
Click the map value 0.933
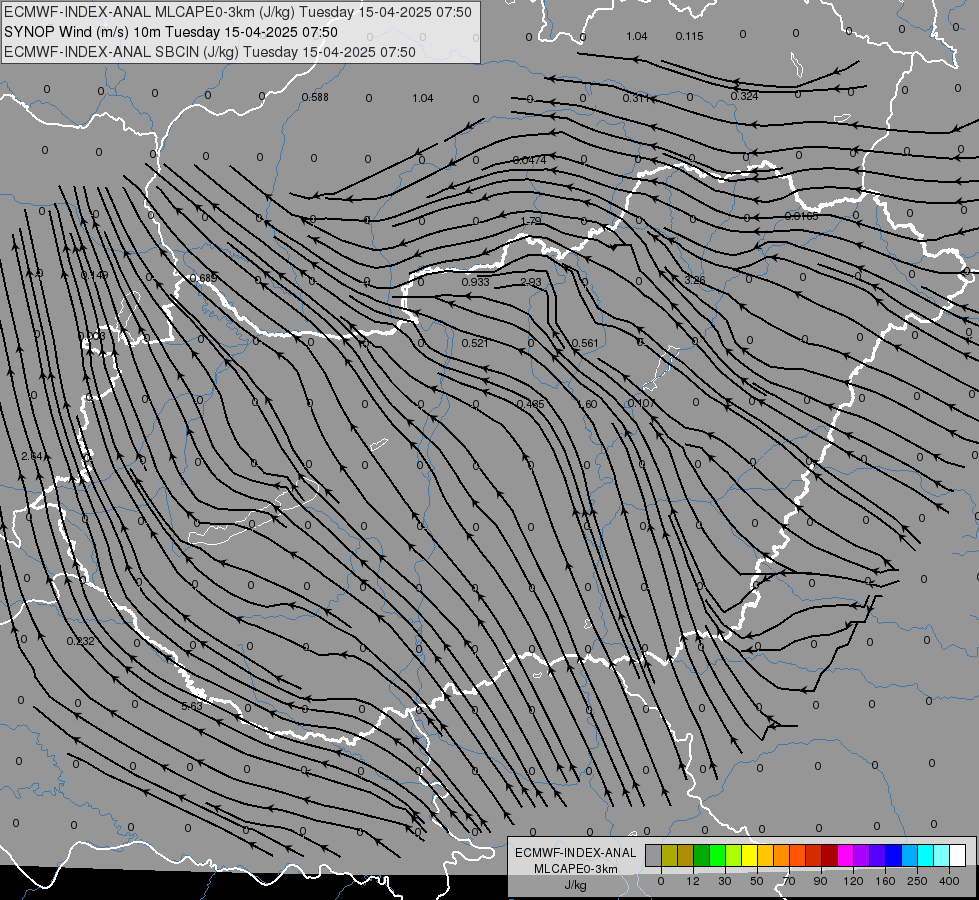coord(476,282)
